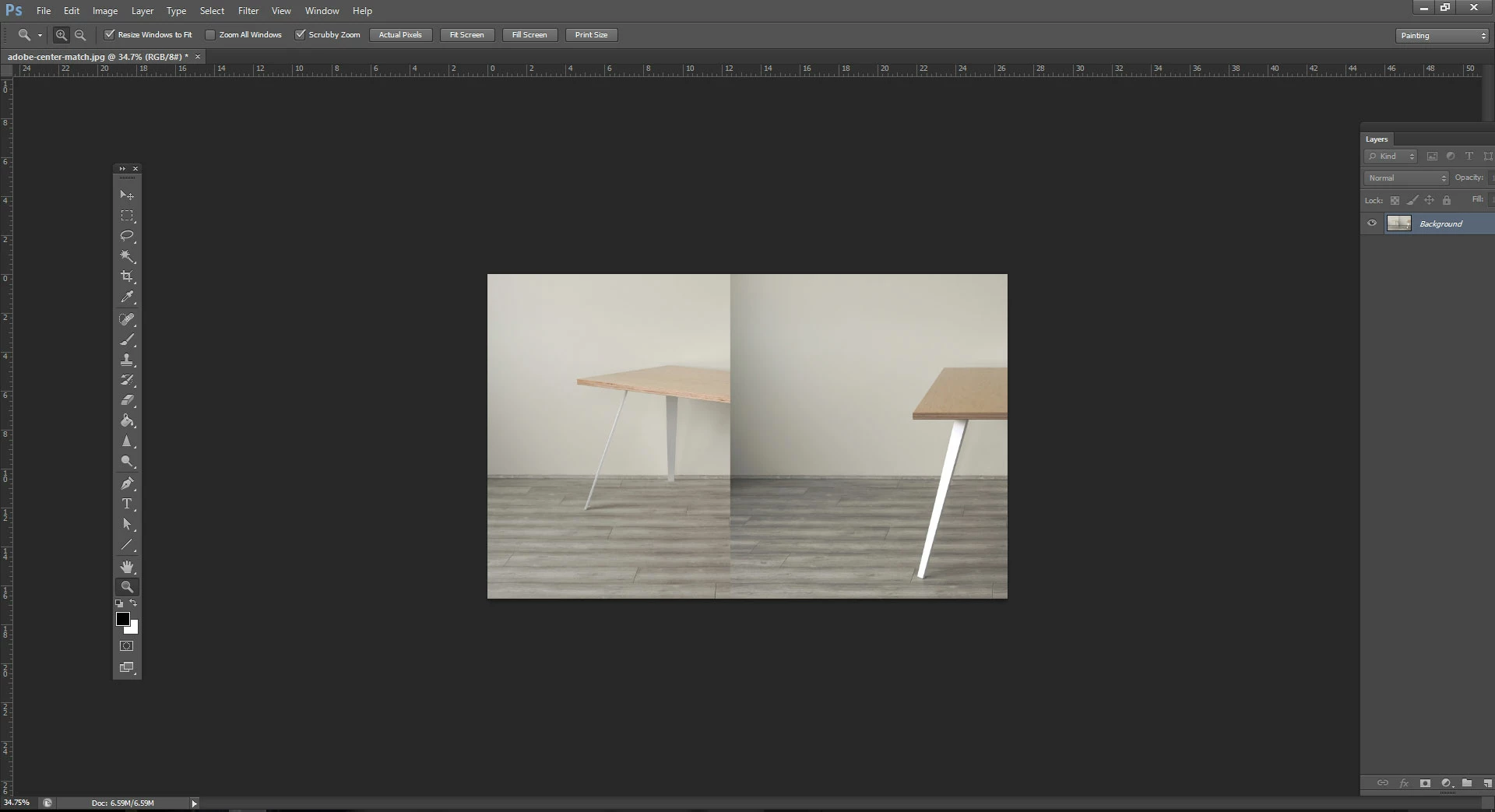The image size is (1495, 812).
Task: Select the Path Selection tool
Action: coord(127,524)
